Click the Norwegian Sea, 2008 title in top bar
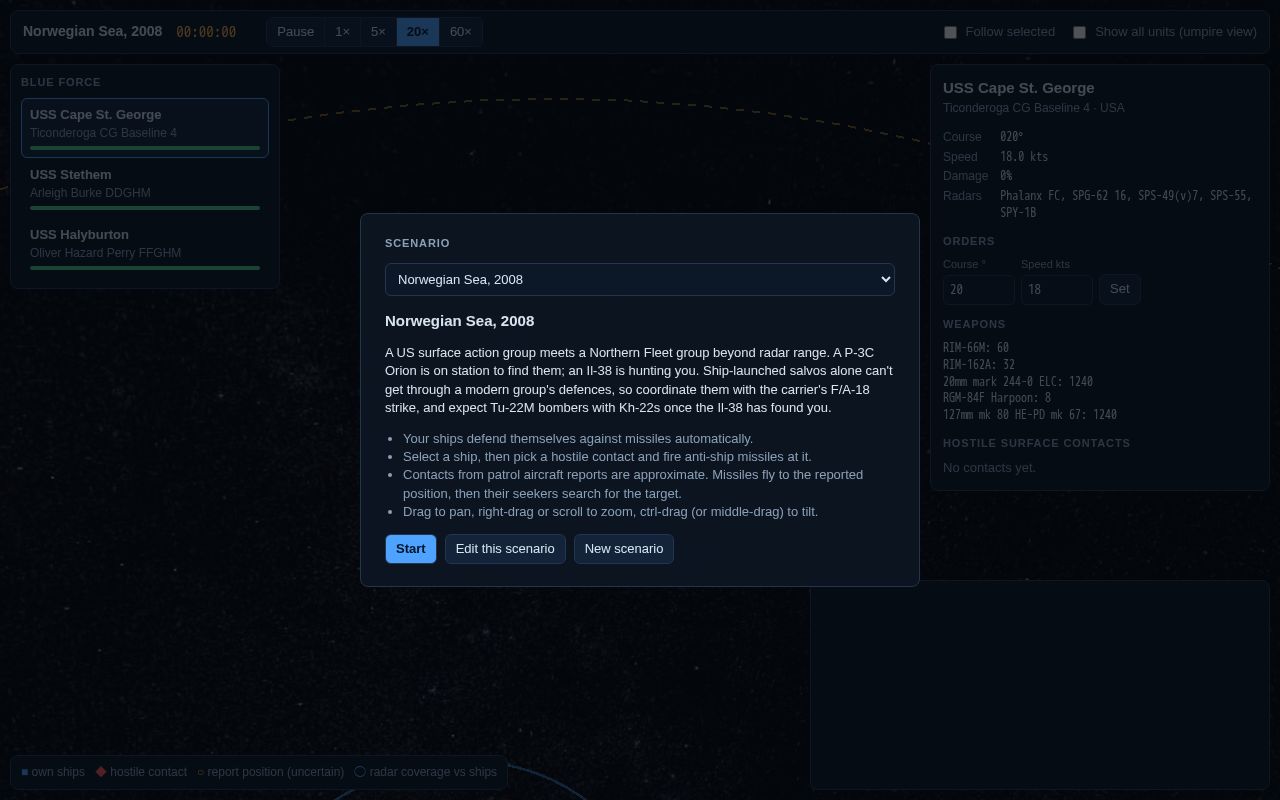Screen dimensions: 1280x800 pos(93,31)
